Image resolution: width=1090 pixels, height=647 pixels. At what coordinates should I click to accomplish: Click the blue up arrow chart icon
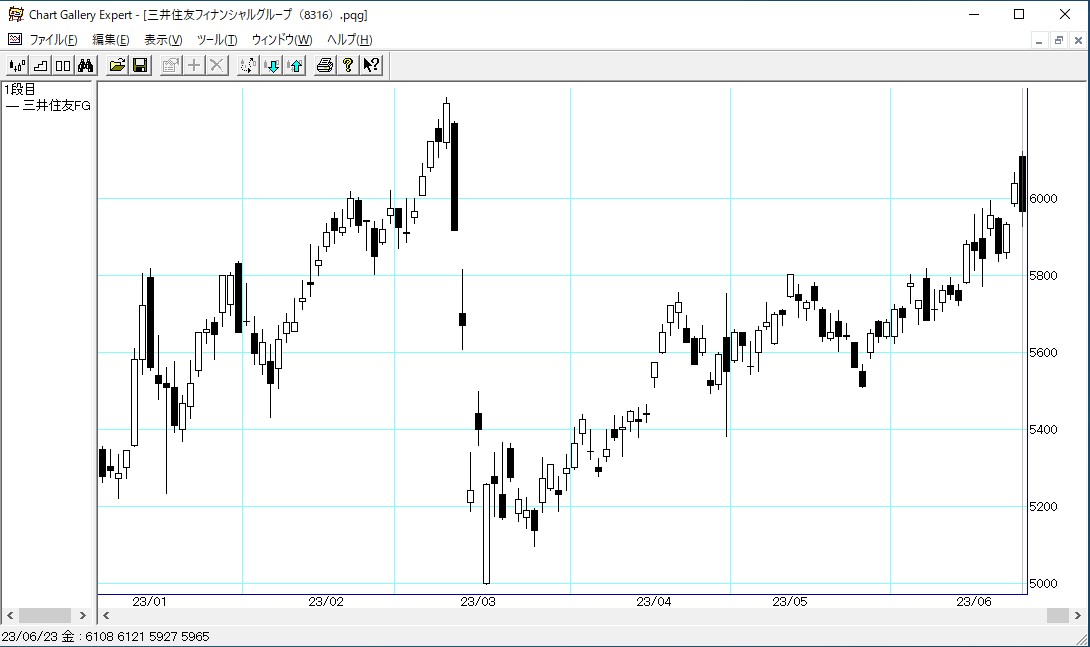(295, 66)
